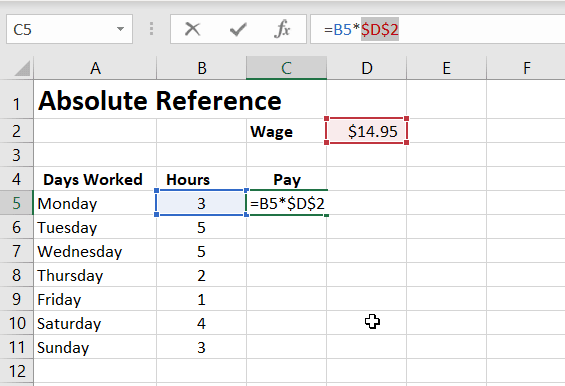Click the Thursday cell
Screen dimensions: 565x386
click(95, 275)
